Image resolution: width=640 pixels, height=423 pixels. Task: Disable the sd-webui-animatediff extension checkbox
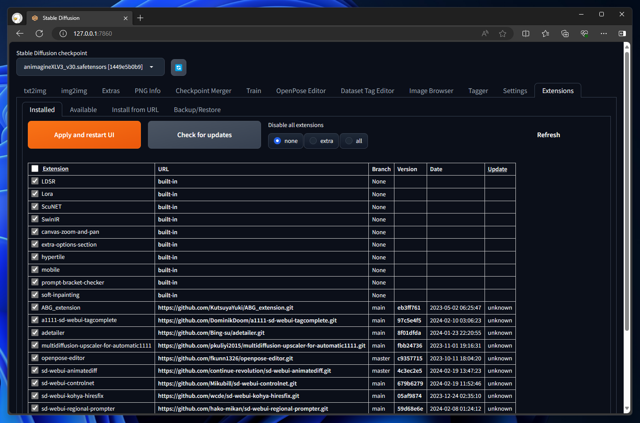[x=35, y=370]
